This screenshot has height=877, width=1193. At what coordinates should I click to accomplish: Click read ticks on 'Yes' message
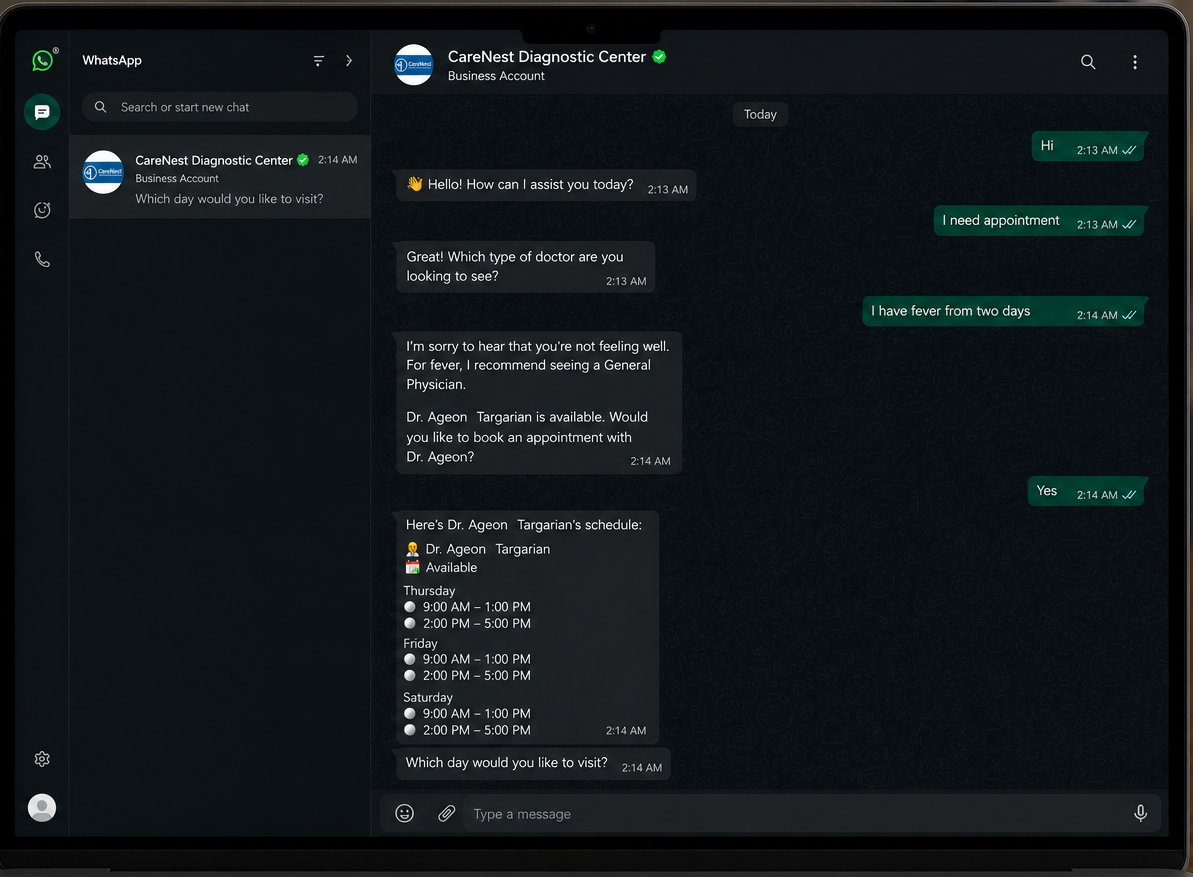(1129, 494)
